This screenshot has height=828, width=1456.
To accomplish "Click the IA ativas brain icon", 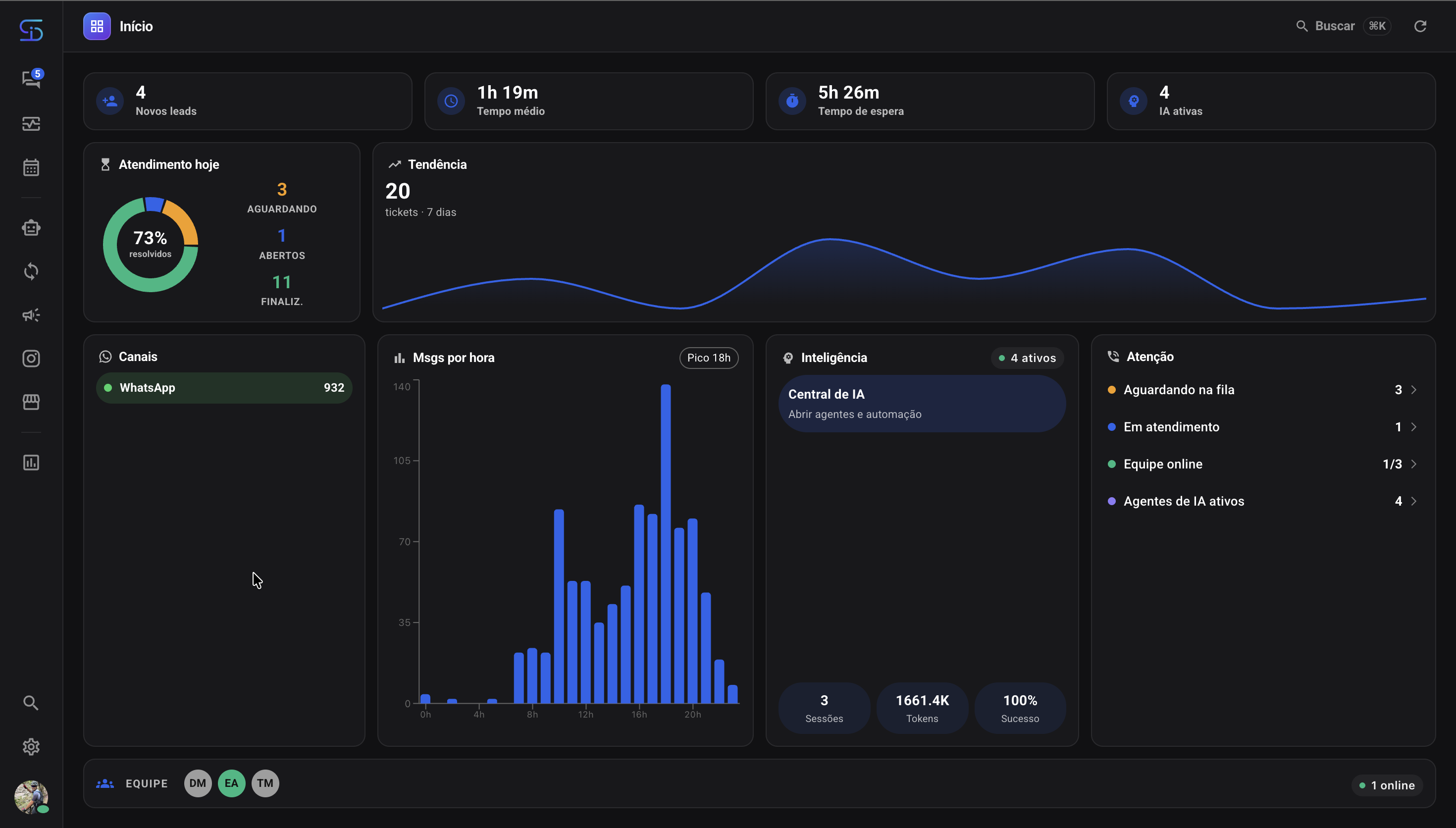I will pos(1133,101).
